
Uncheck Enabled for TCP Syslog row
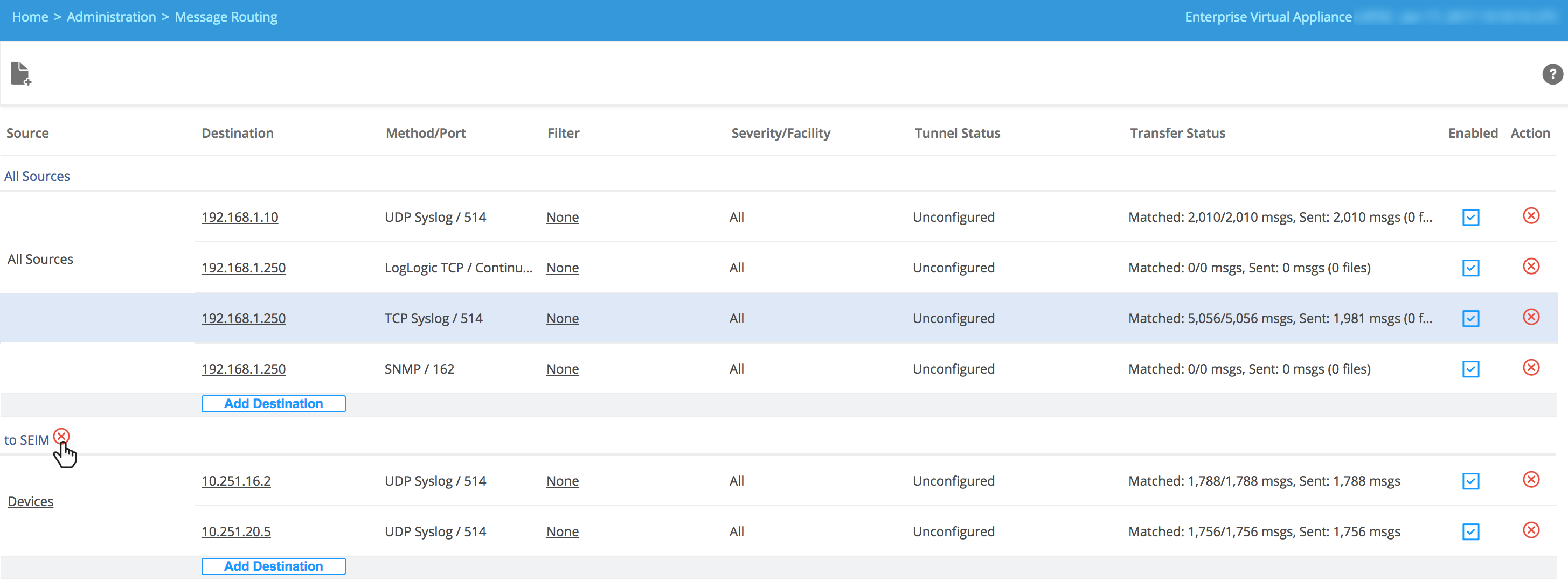point(1470,319)
